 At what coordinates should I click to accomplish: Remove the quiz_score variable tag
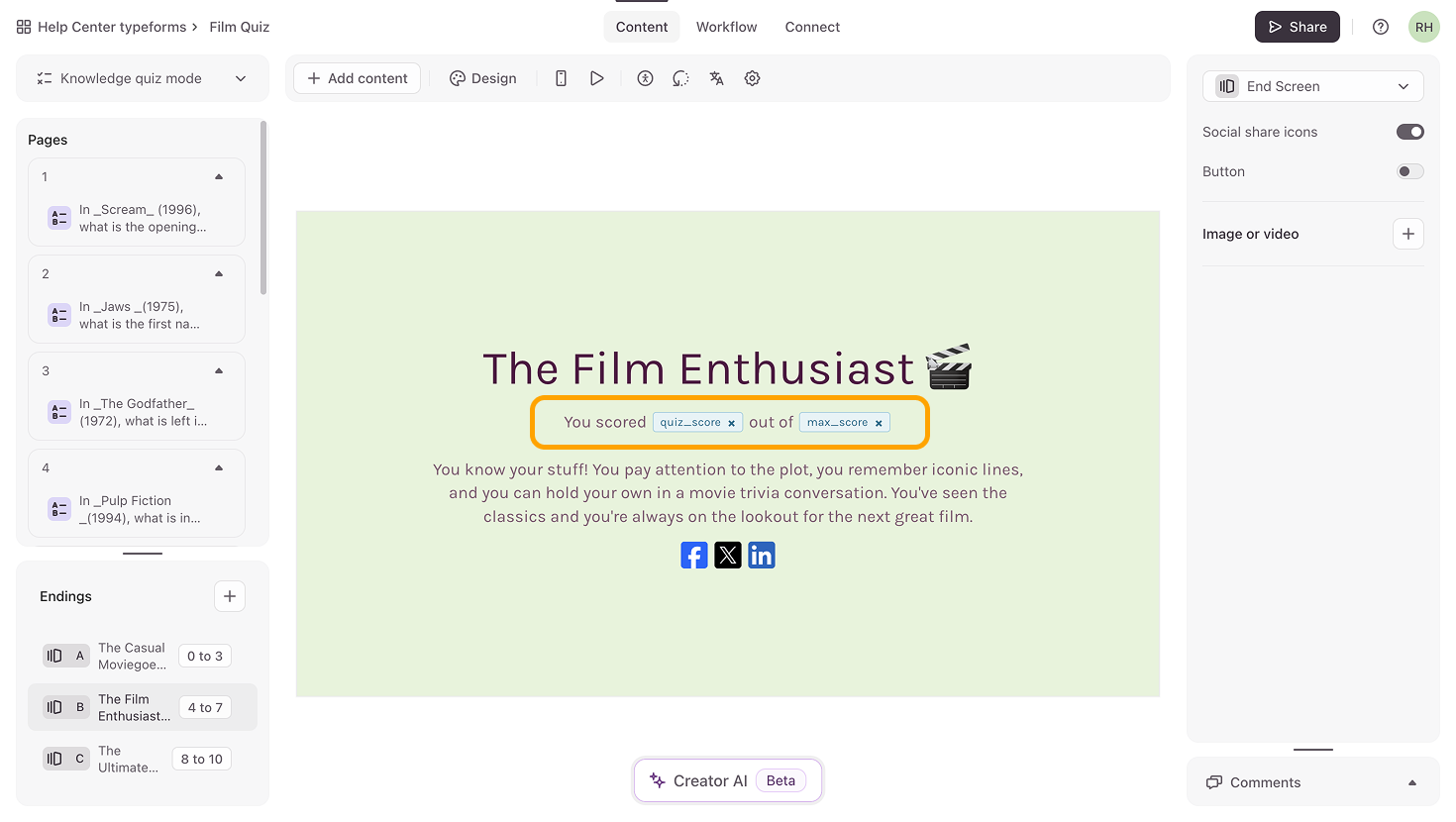732,423
